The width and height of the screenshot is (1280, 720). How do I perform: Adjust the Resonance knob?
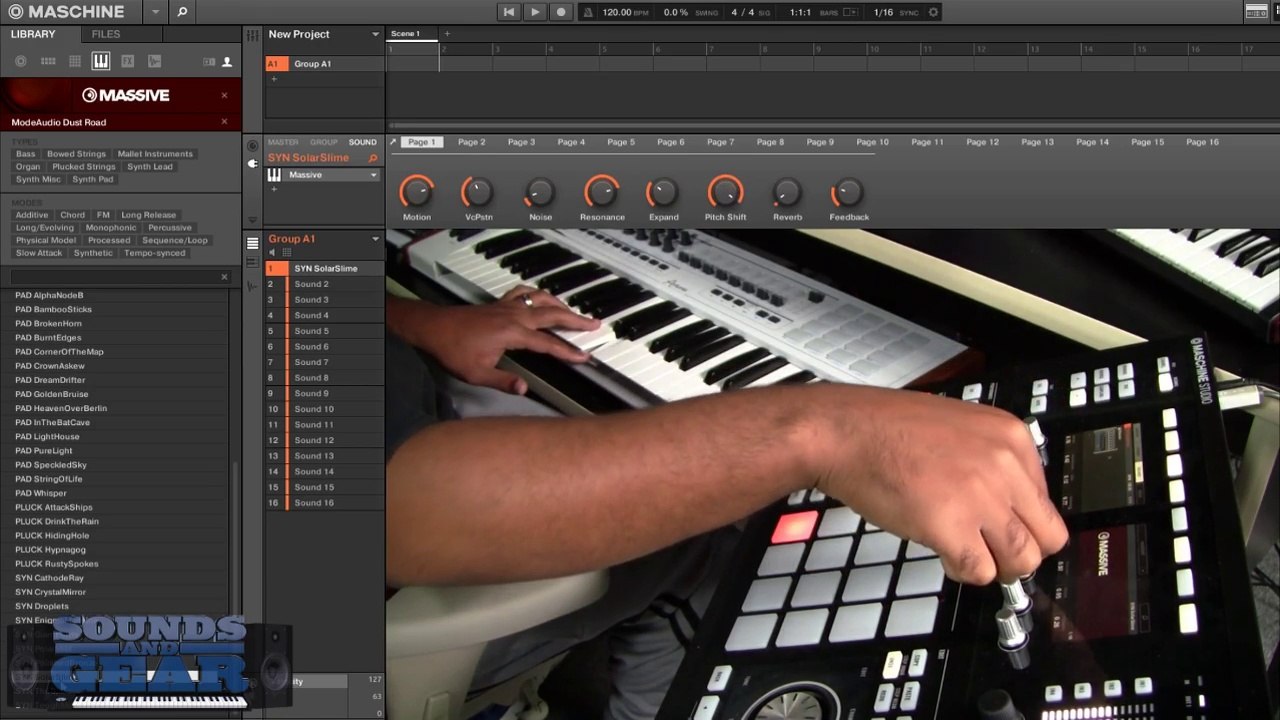coord(601,192)
